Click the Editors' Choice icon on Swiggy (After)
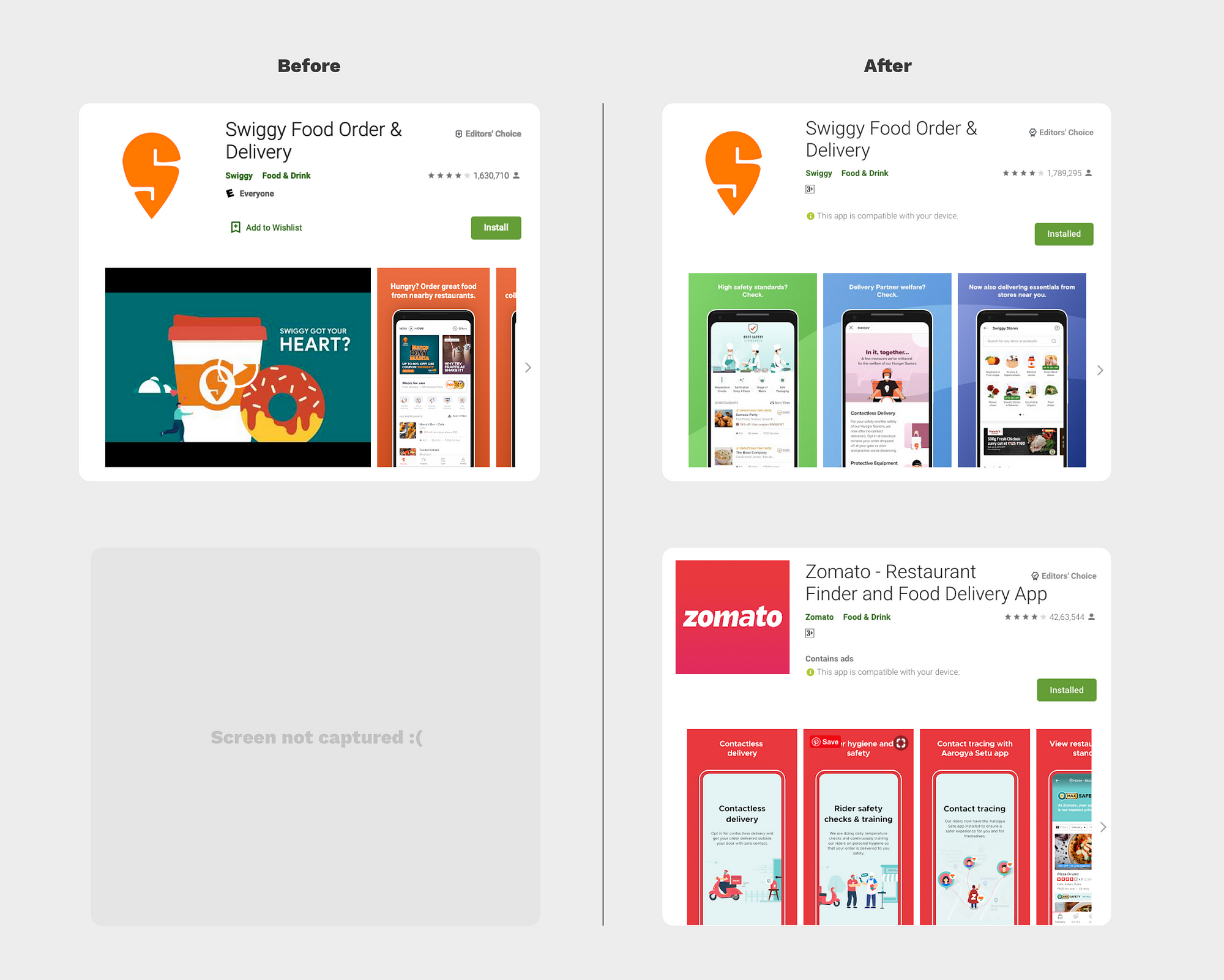Screen dimensions: 1224x980 [1029, 131]
